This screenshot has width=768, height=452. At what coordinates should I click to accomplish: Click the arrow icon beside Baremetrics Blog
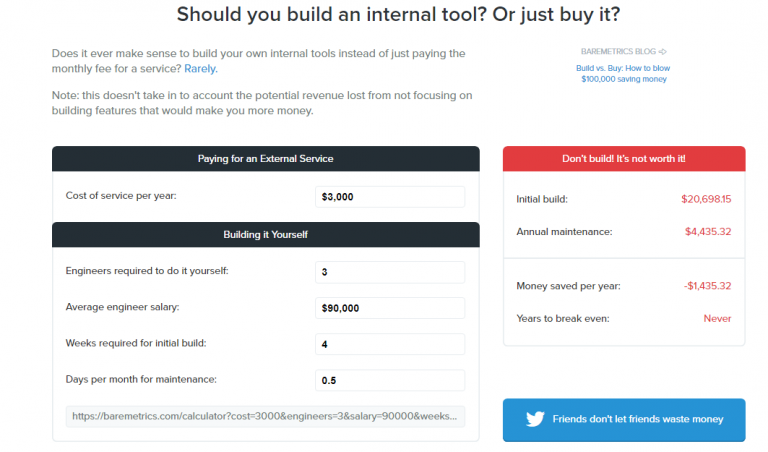pyautogui.click(x=663, y=51)
